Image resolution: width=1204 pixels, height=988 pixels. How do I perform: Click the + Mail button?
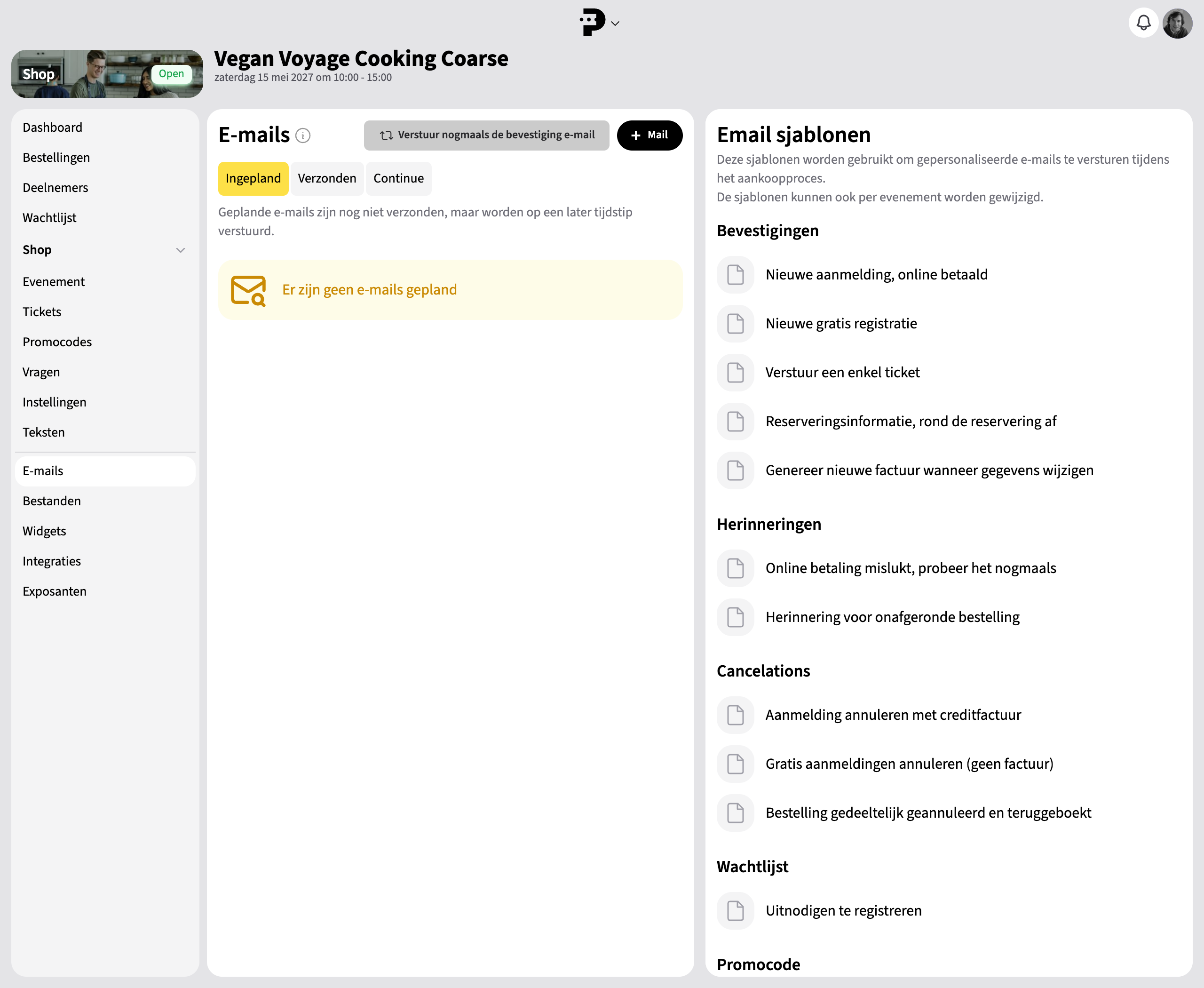(x=650, y=135)
